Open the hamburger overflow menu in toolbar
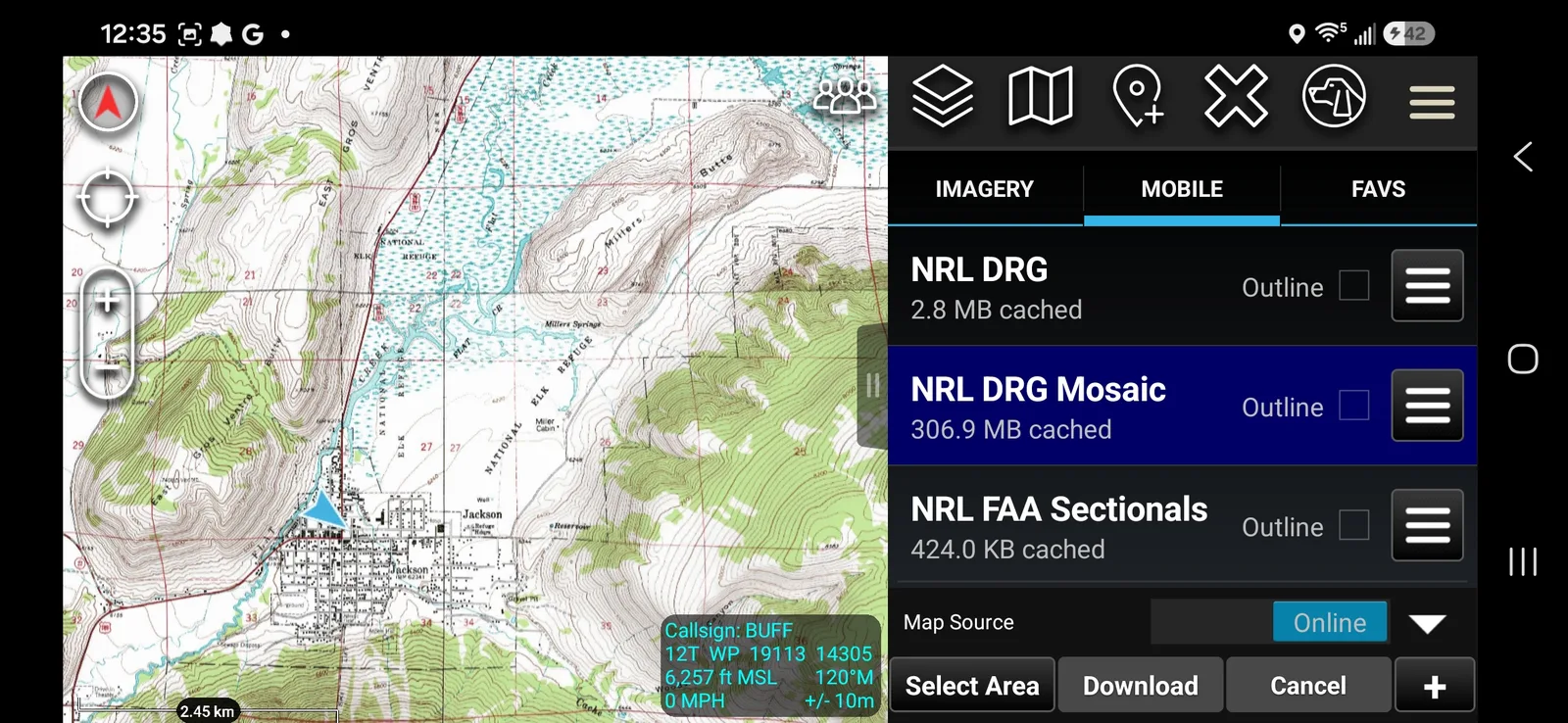The image size is (1568, 723). [x=1432, y=102]
